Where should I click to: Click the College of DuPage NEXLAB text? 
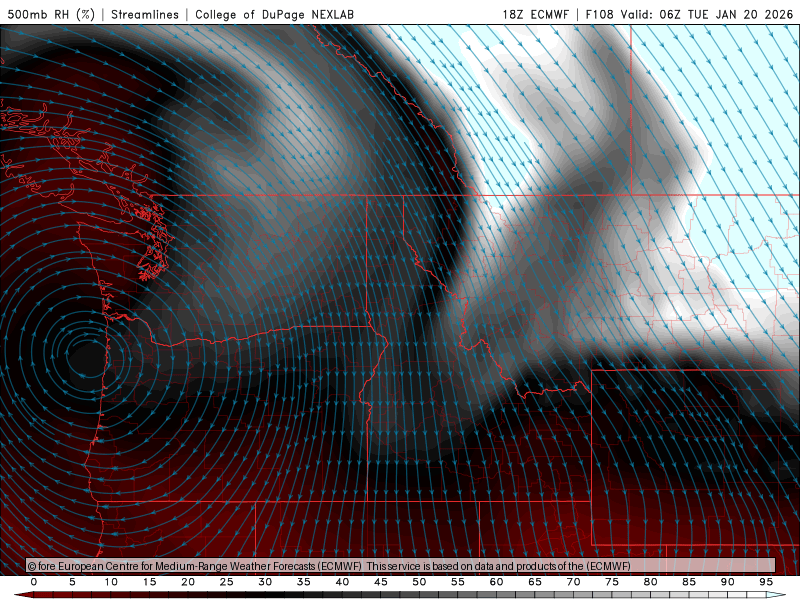[x=274, y=15]
